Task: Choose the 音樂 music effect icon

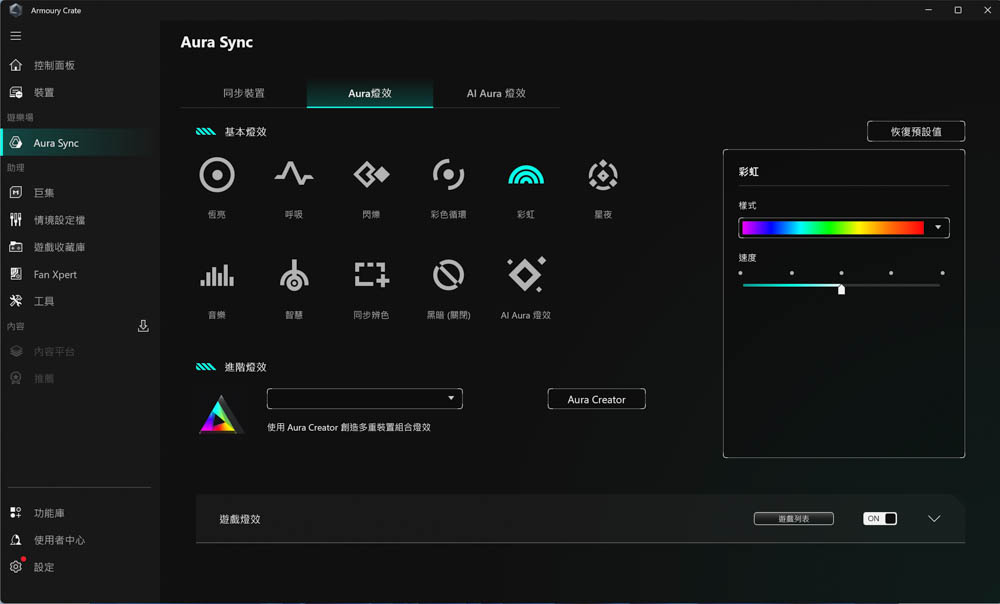Action: 217,275
